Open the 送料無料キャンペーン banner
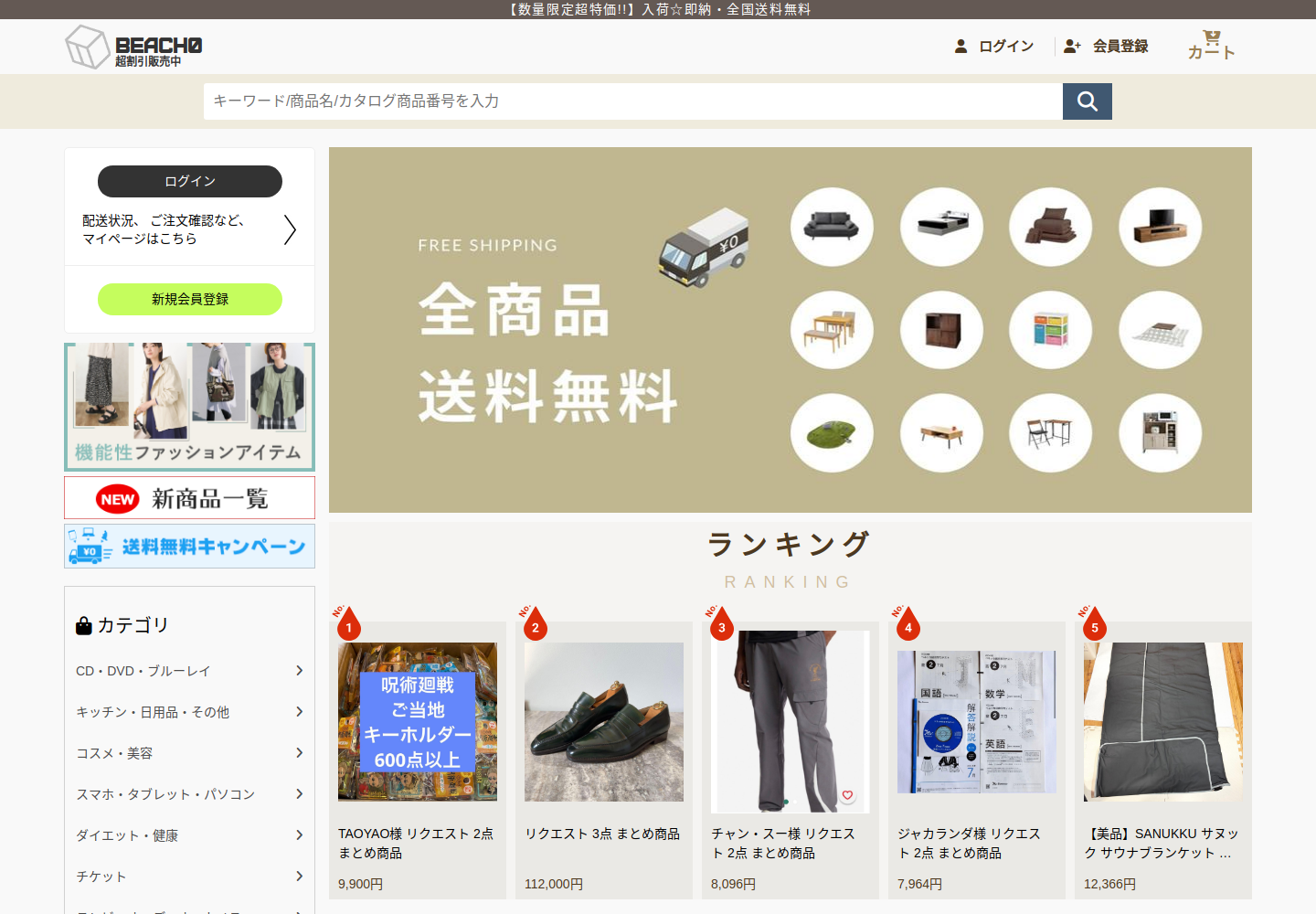The width and height of the screenshot is (1316, 914). (x=190, y=546)
